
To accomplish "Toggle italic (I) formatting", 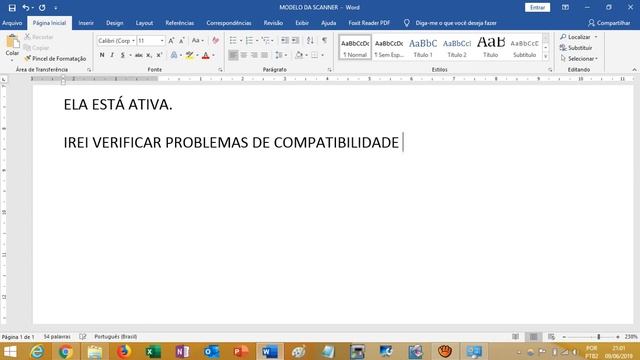I will pos(112,55).
